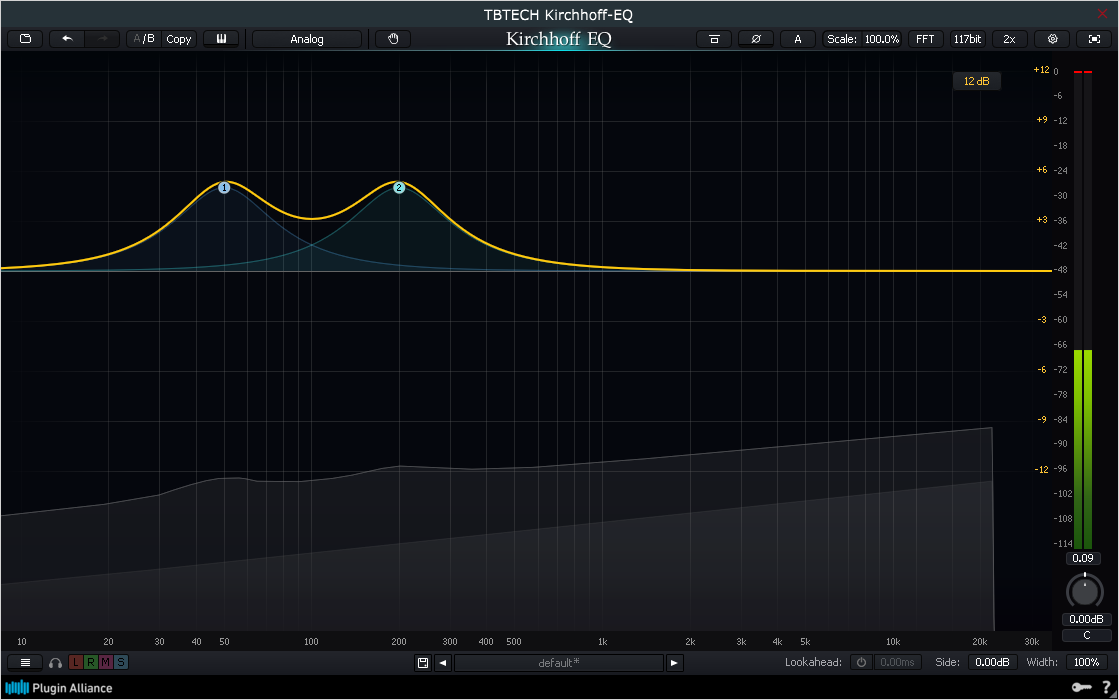
Task: Toggle the S side channel button
Action: coord(121,662)
